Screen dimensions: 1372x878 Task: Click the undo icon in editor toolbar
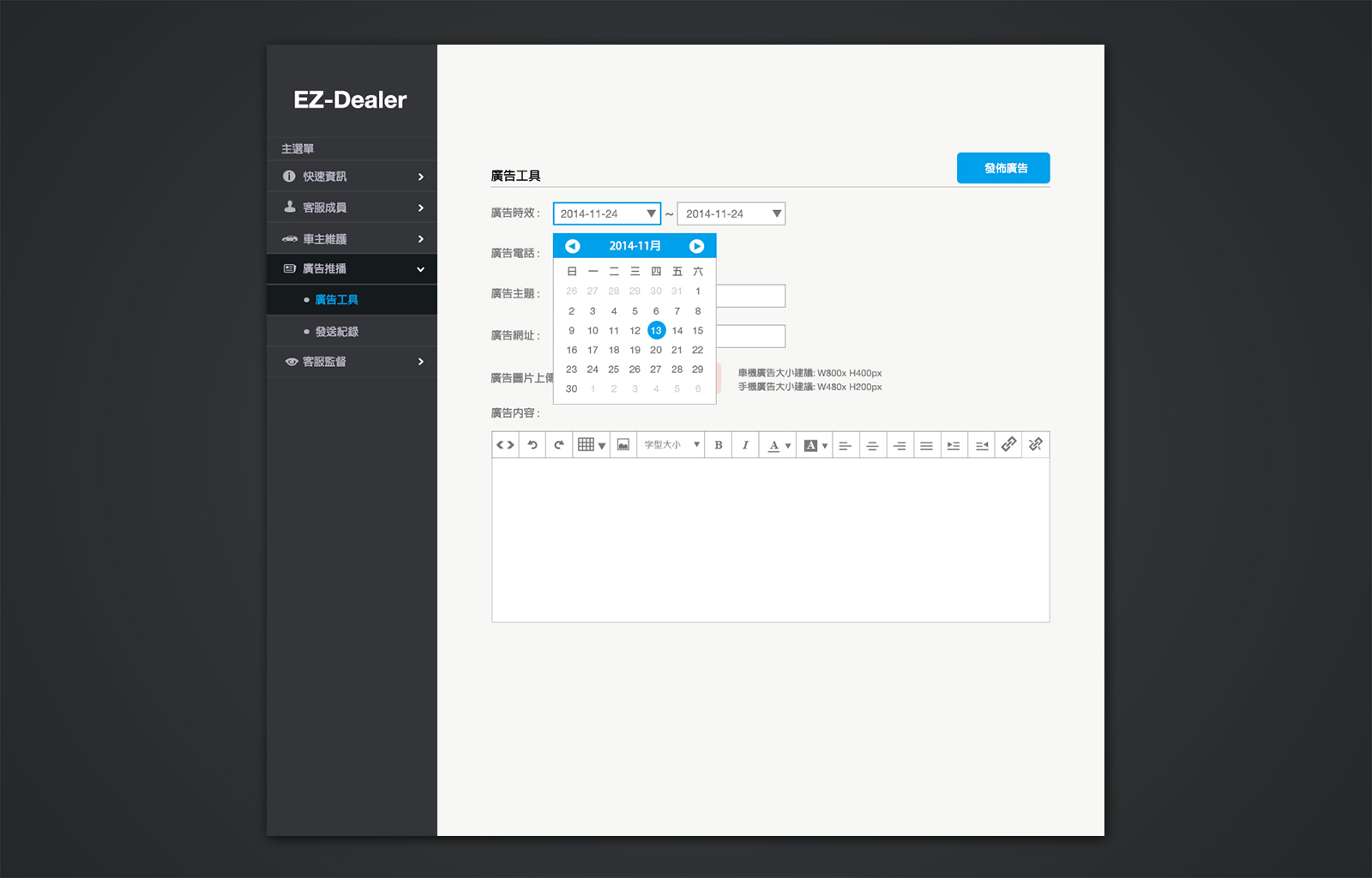(533, 445)
